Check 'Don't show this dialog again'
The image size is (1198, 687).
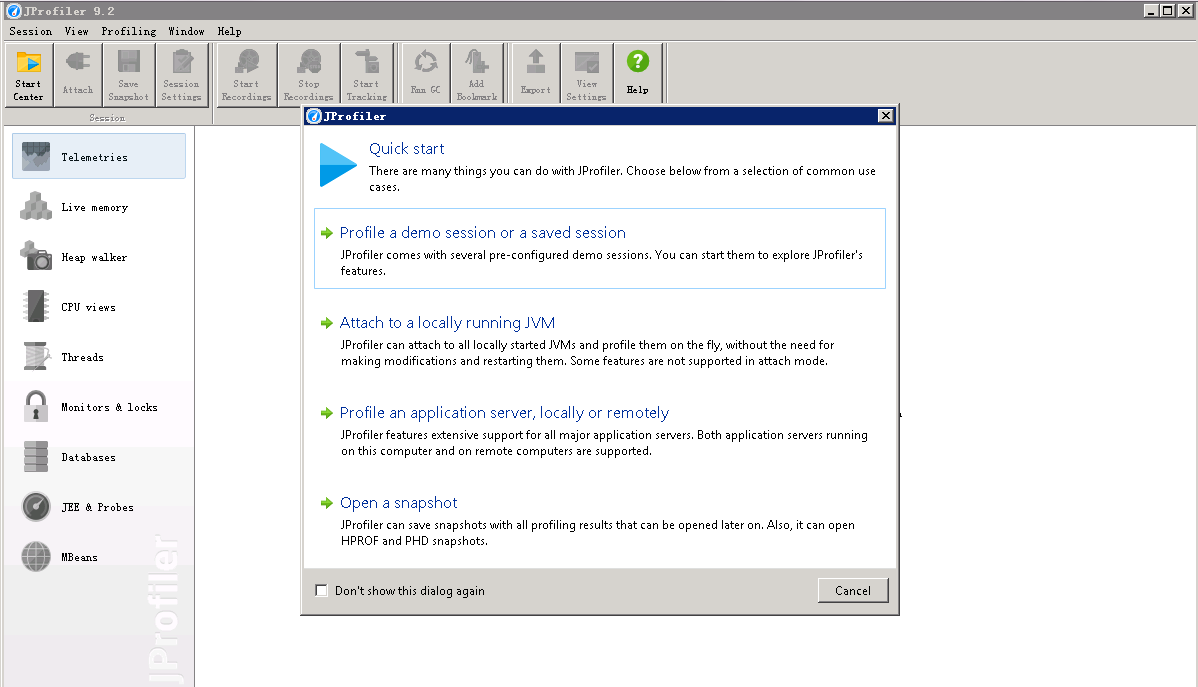click(x=322, y=591)
